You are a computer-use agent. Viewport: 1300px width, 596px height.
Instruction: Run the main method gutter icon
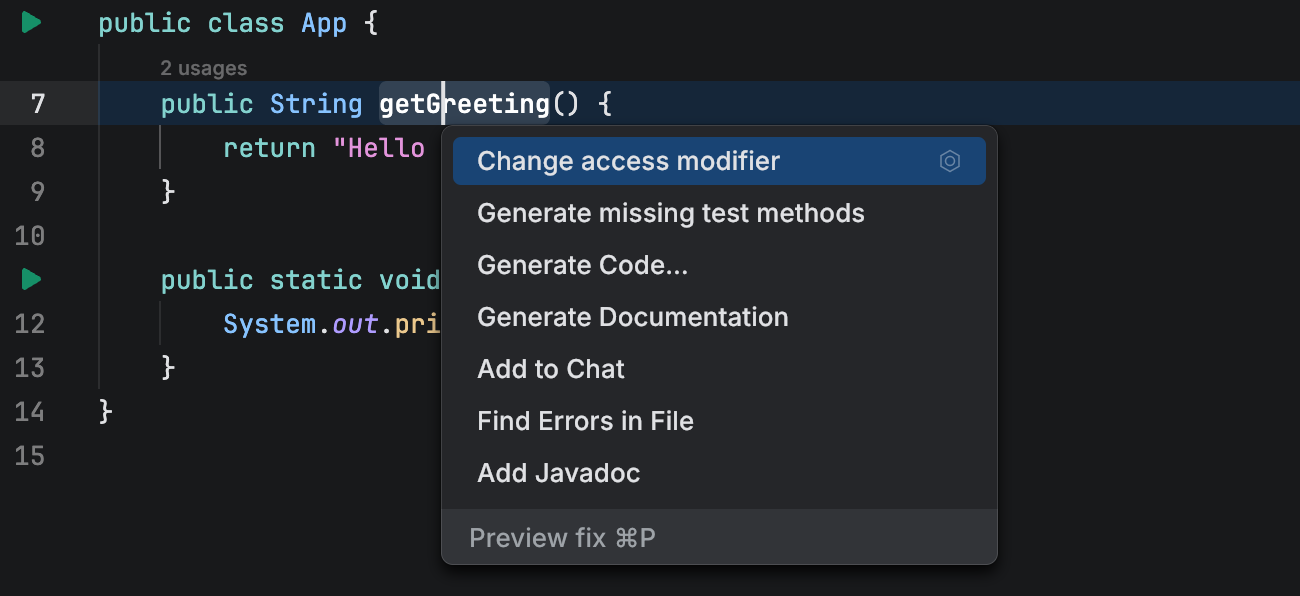click(x=29, y=279)
